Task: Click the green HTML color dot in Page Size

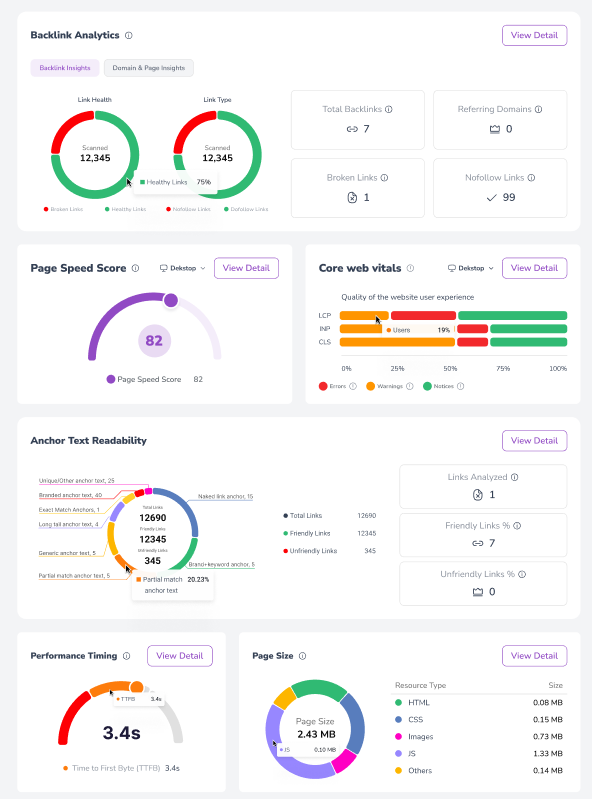Action: pos(398,702)
